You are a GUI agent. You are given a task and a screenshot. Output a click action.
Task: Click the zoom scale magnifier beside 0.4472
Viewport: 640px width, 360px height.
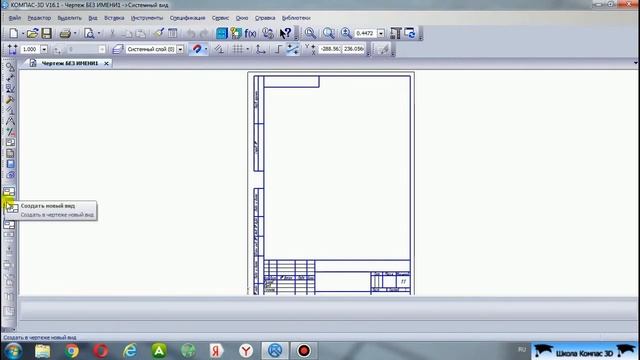[x=346, y=33]
